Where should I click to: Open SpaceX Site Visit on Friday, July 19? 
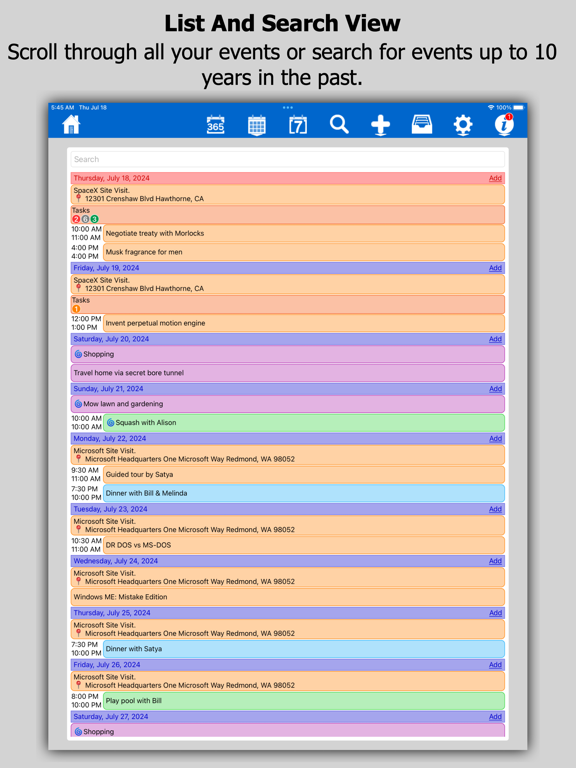coord(288,284)
